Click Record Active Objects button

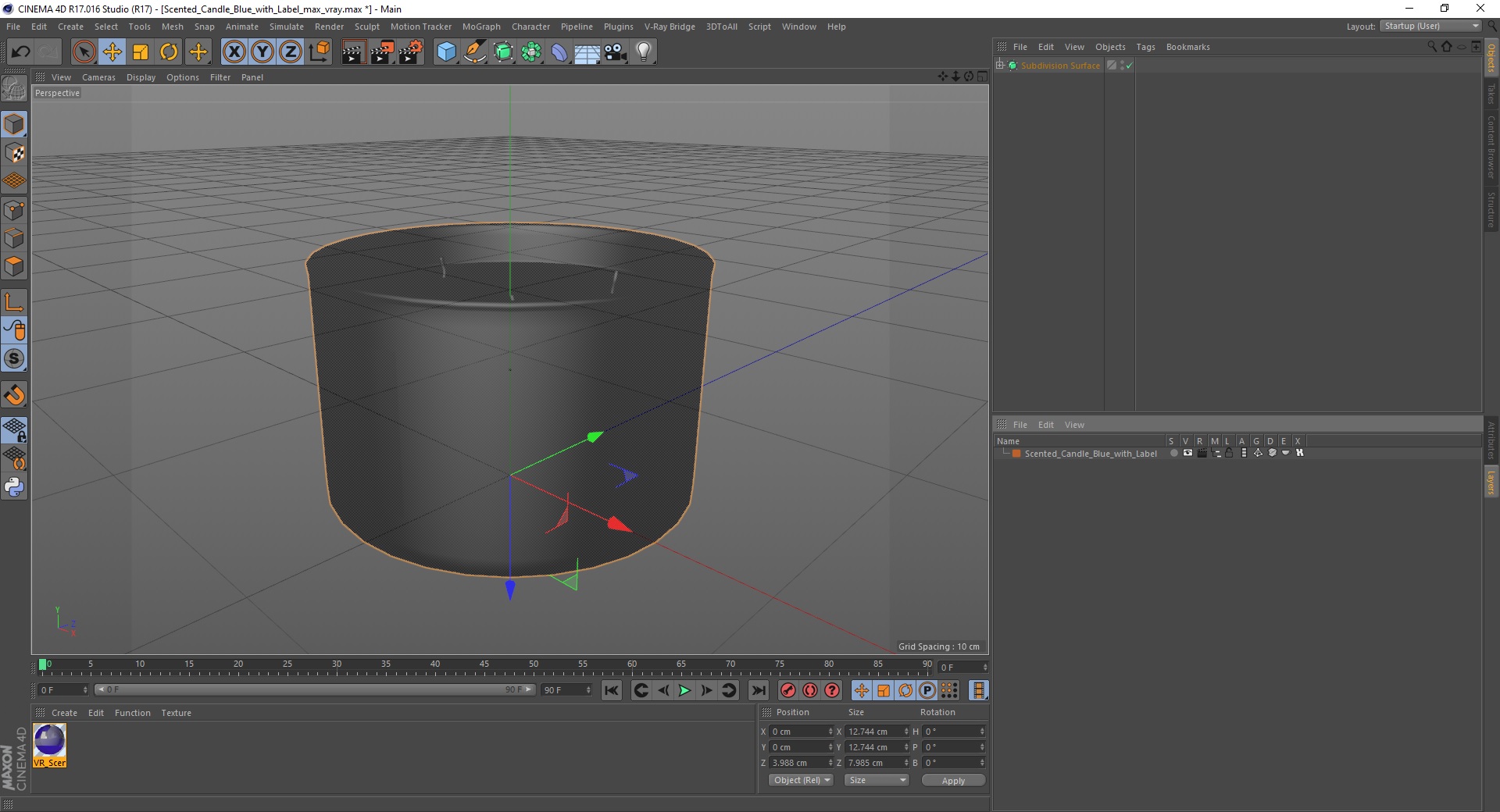click(788, 690)
